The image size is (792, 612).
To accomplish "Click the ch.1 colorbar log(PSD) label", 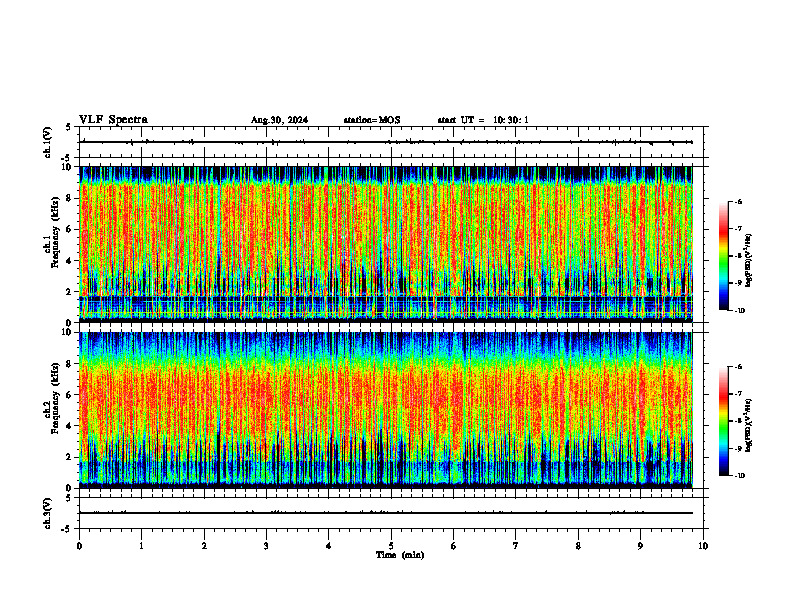I will (x=749, y=261).
